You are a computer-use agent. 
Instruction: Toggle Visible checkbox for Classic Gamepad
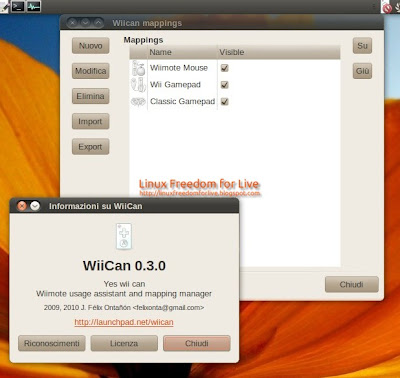[x=225, y=101]
